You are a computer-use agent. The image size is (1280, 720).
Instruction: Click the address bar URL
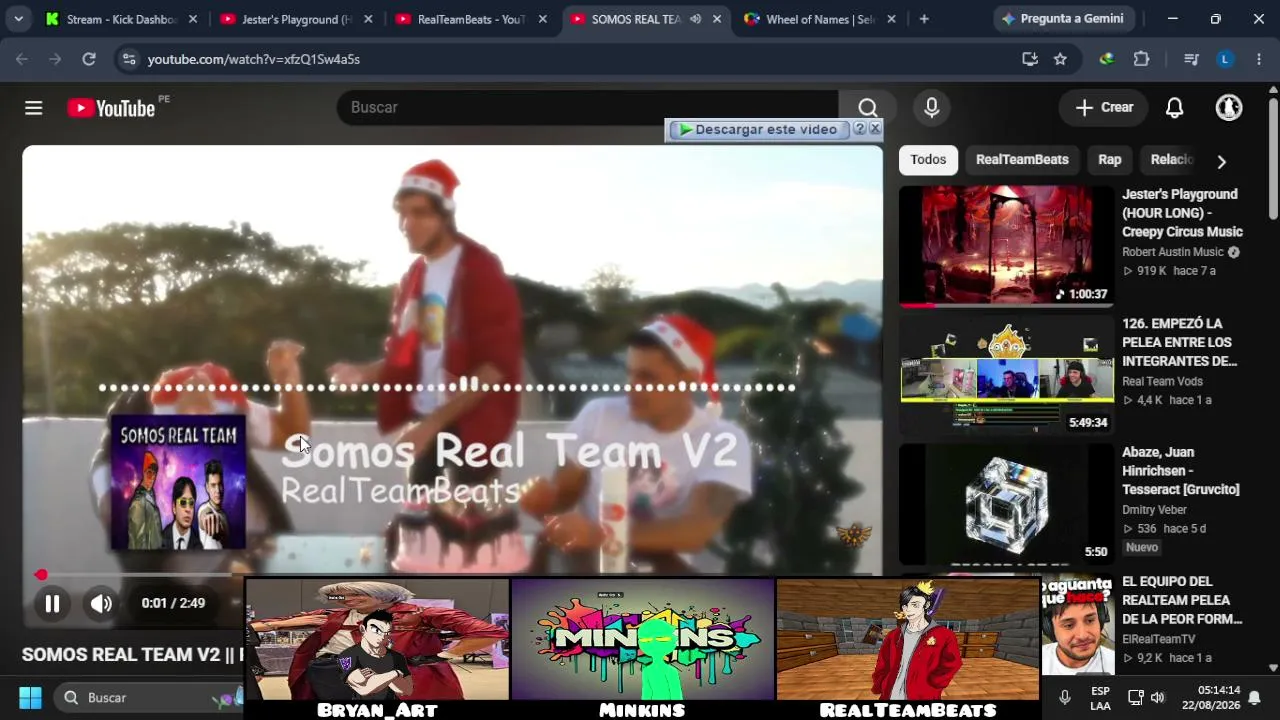coord(254,59)
